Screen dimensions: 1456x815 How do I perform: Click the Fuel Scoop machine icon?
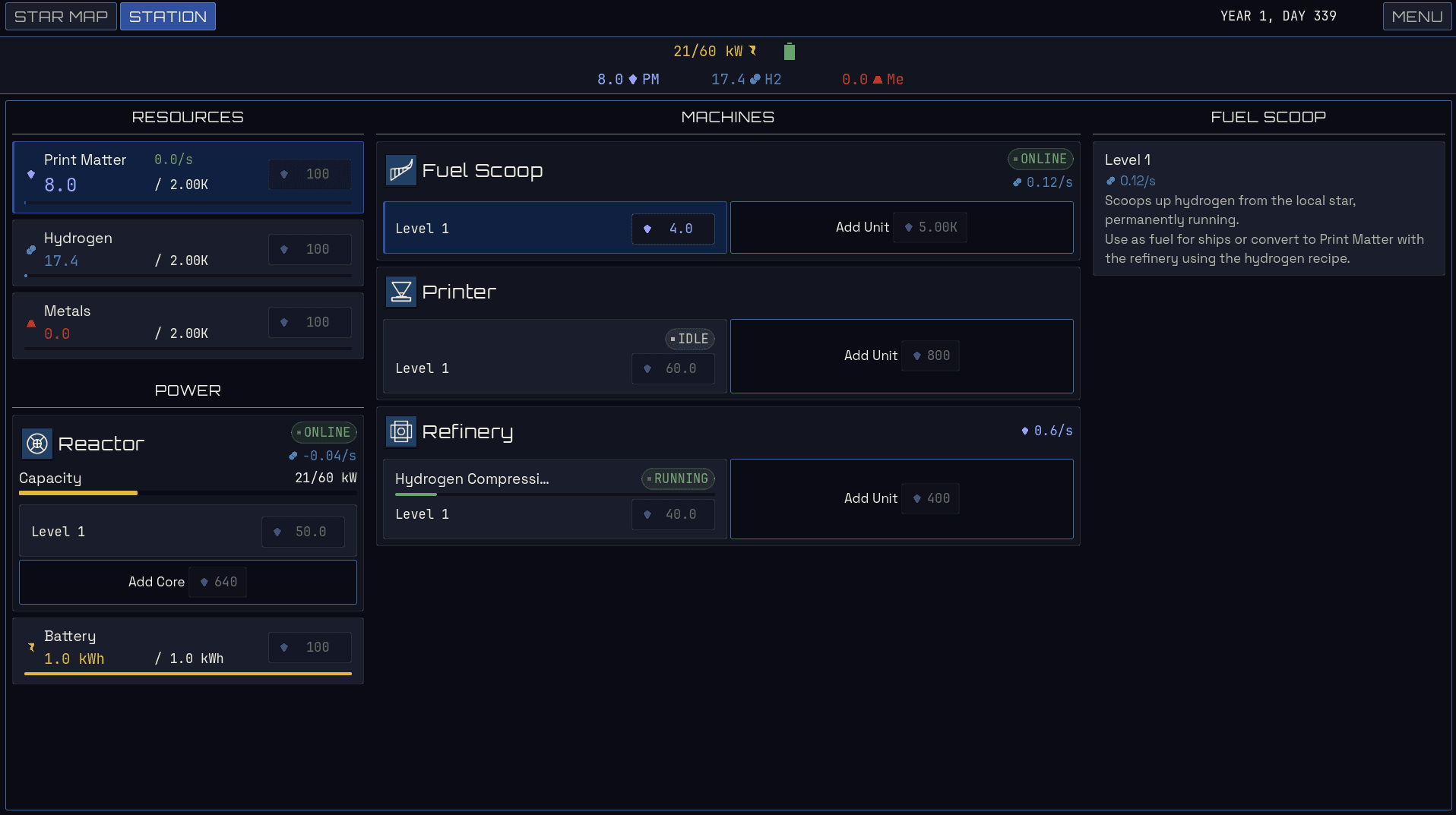400,170
